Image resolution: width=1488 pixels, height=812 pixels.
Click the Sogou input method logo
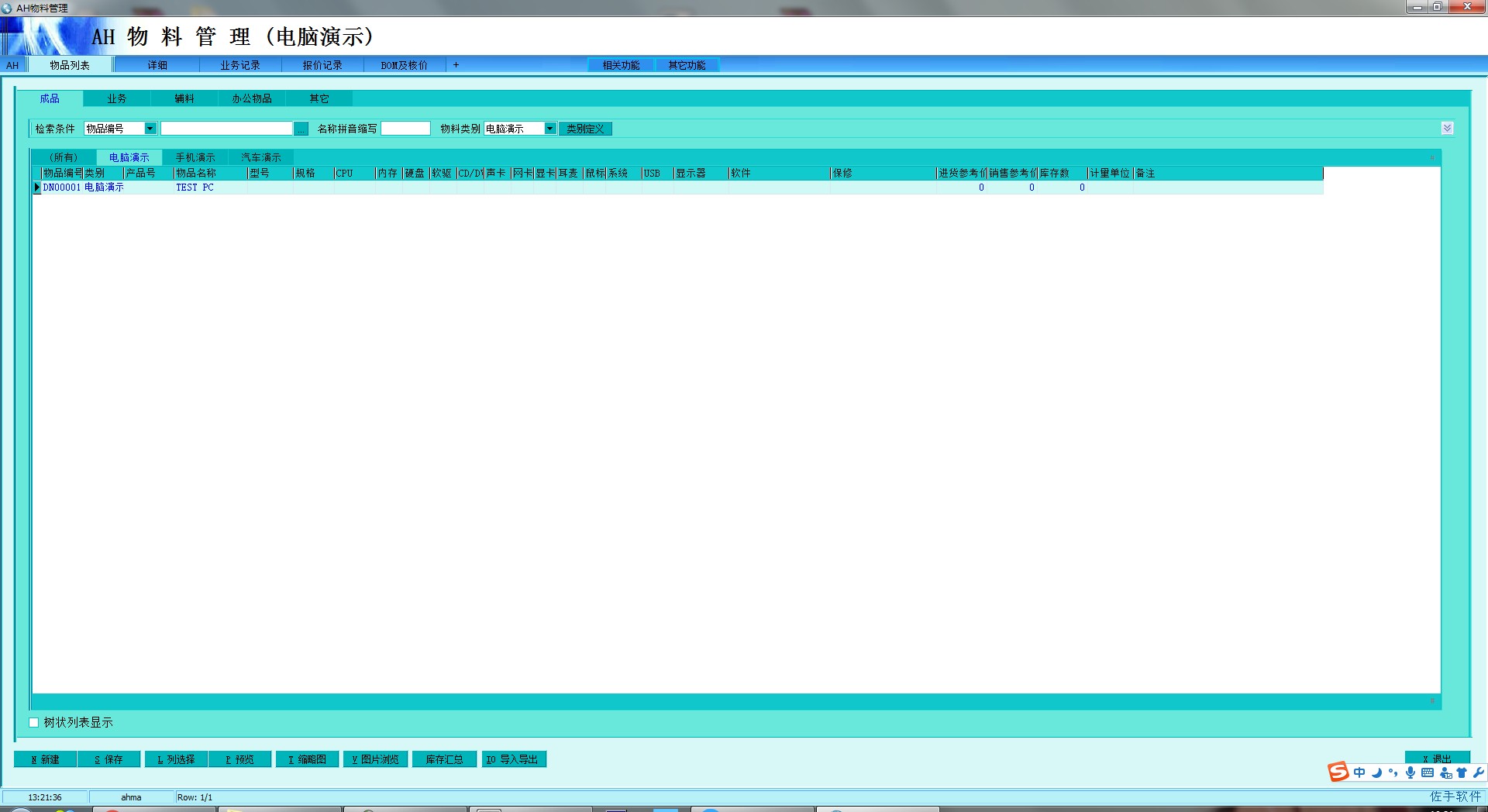[1338, 772]
